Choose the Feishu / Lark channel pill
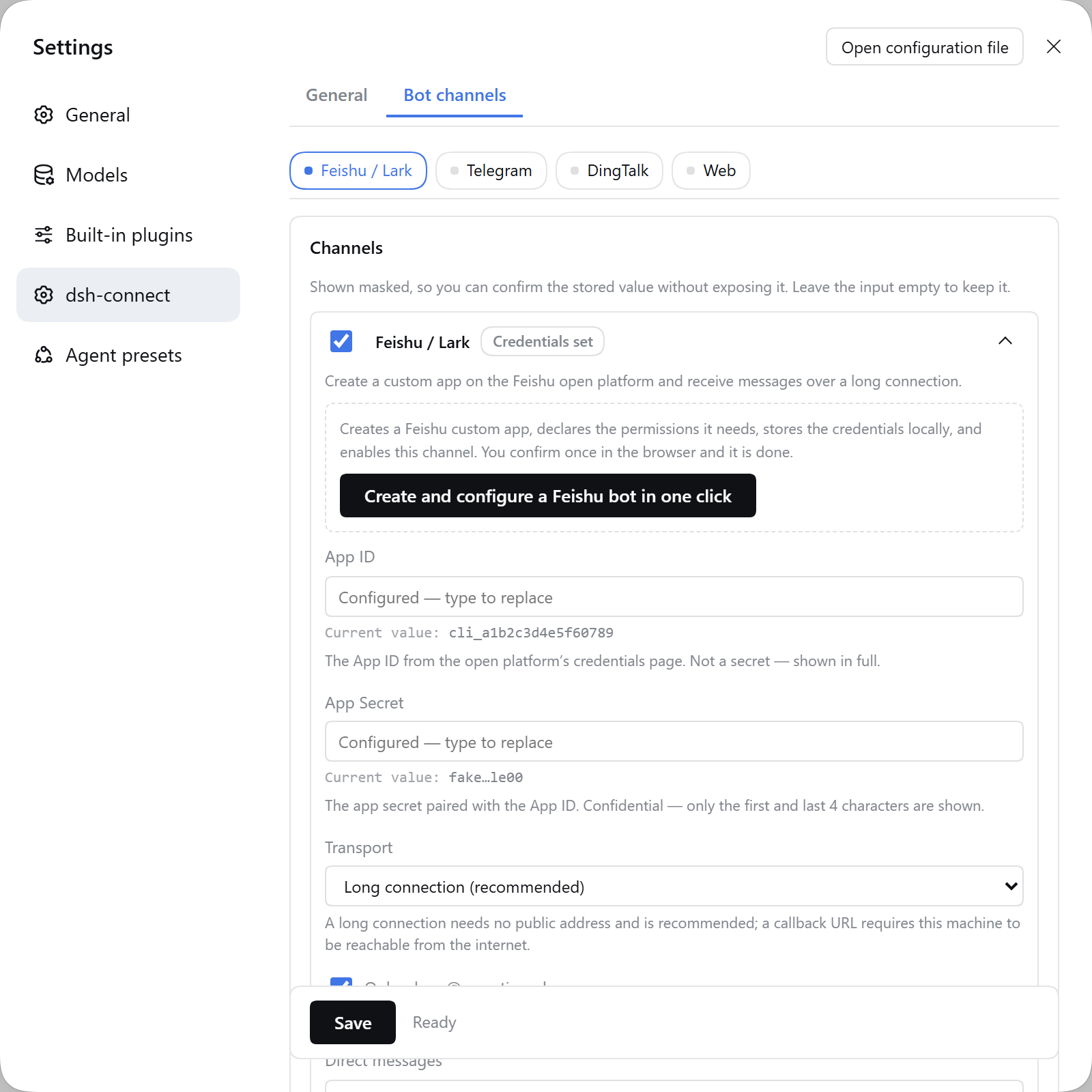Image resolution: width=1092 pixels, height=1092 pixels. point(358,171)
